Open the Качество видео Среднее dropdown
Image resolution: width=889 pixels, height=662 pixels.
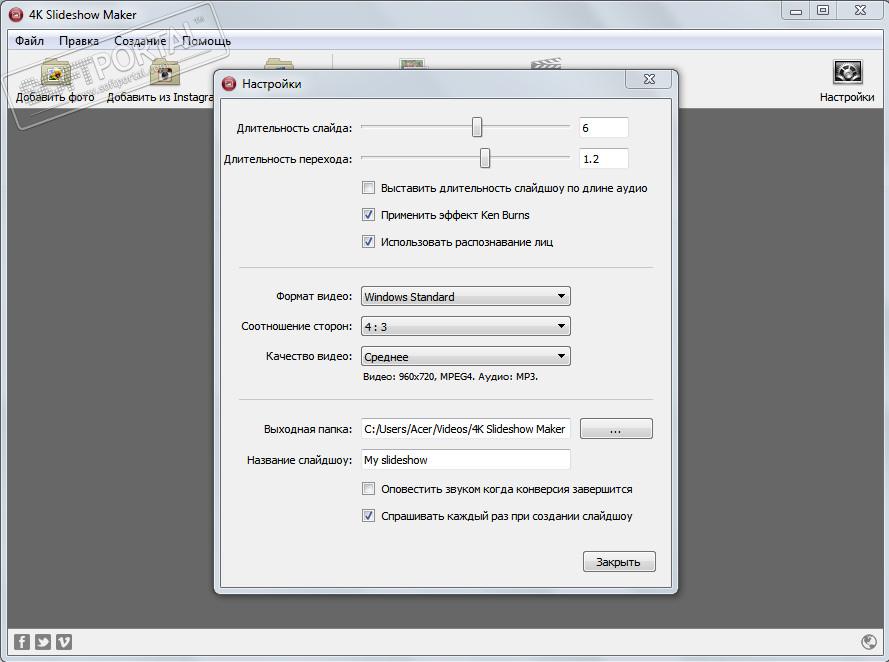465,357
